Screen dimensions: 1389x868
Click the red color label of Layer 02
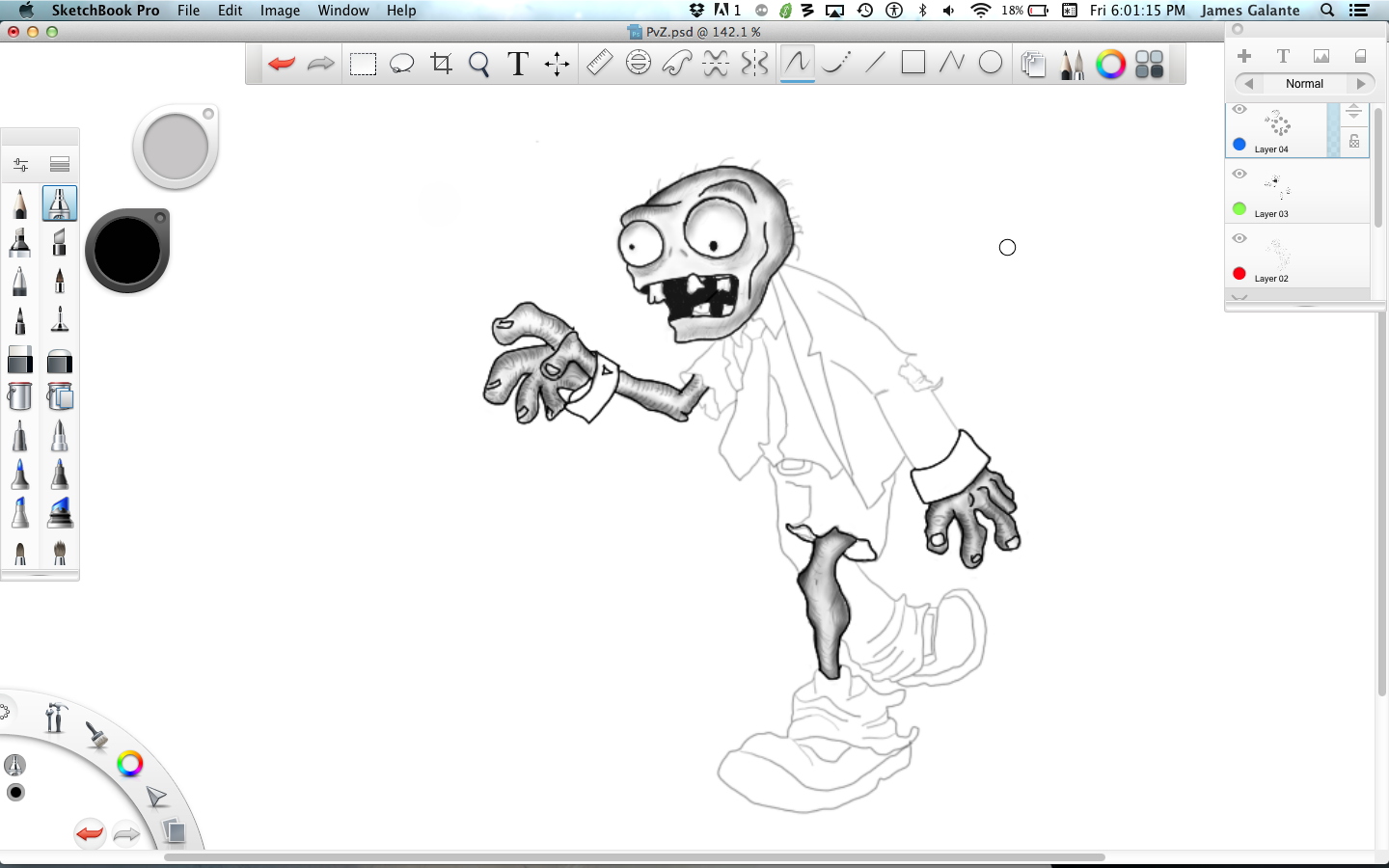pyautogui.click(x=1239, y=274)
